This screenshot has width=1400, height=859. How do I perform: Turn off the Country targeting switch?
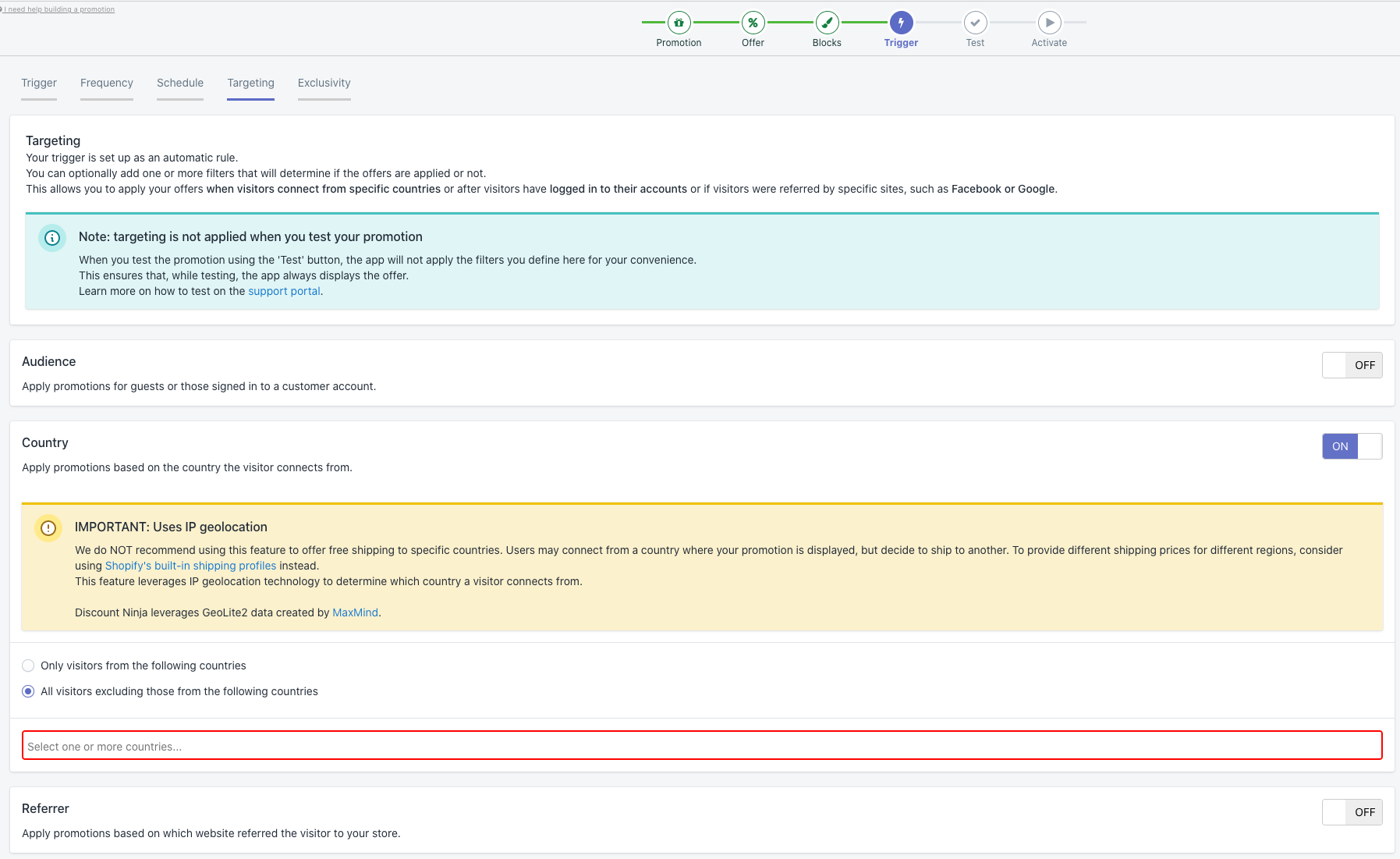coord(1352,446)
